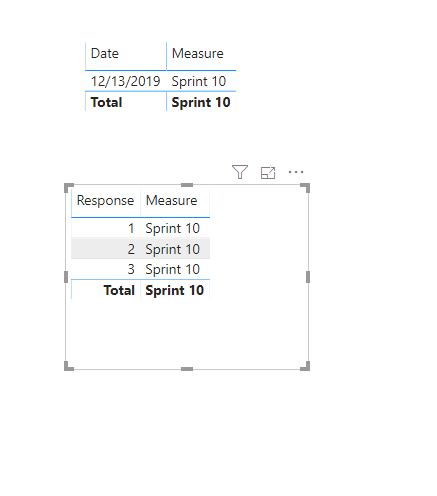437x496 pixels.
Task: Grab bottom-right corner resize handle of visual
Action: coord(306,366)
